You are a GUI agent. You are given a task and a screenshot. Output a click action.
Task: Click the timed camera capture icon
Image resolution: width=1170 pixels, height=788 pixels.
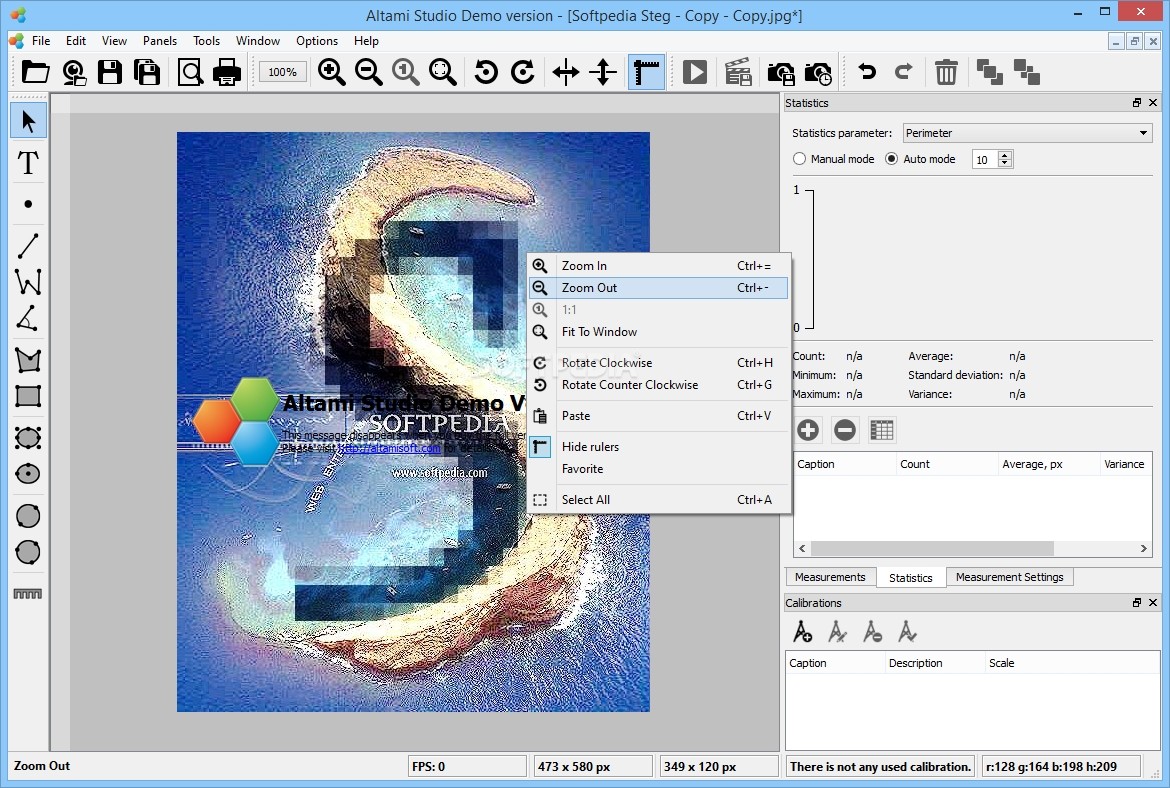coord(818,73)
